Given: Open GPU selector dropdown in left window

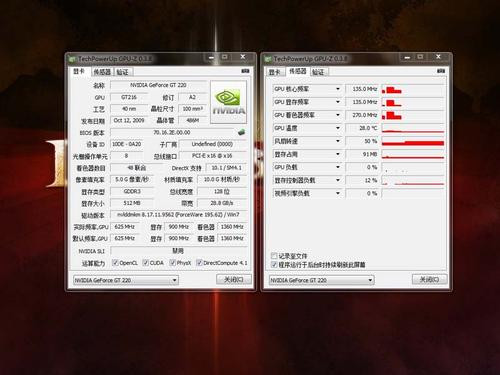Looking at the screenshot, I should pos(126,280).
